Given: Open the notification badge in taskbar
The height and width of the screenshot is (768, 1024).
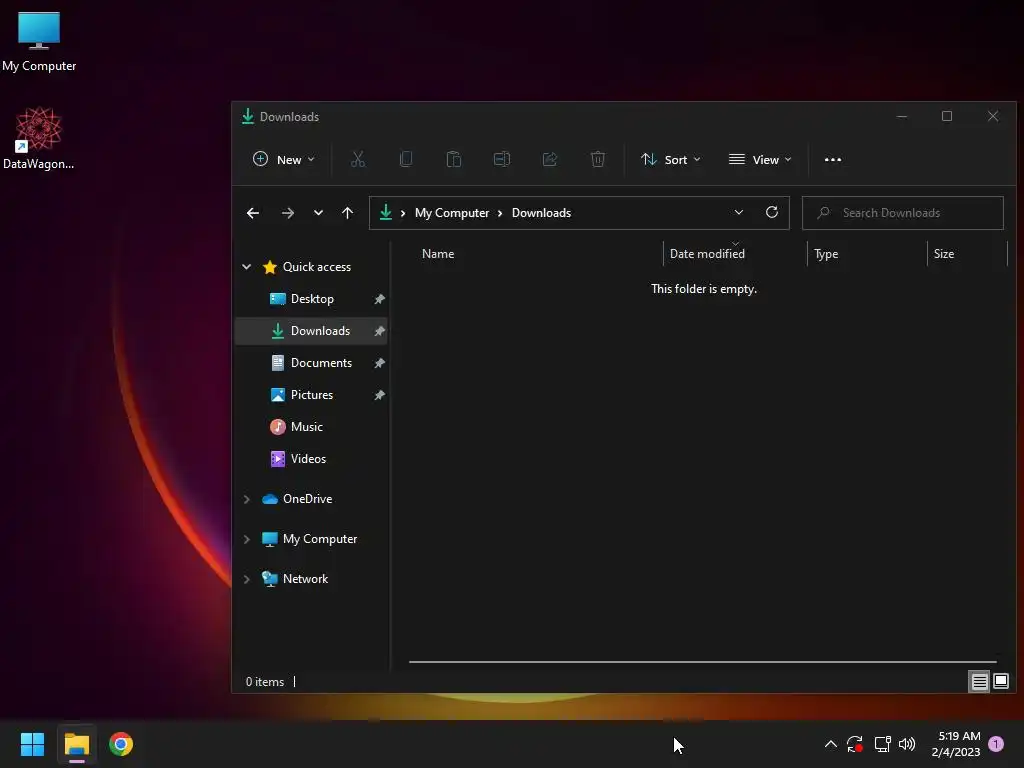Looking at the screenshot, I should click(x=997, y=744).
